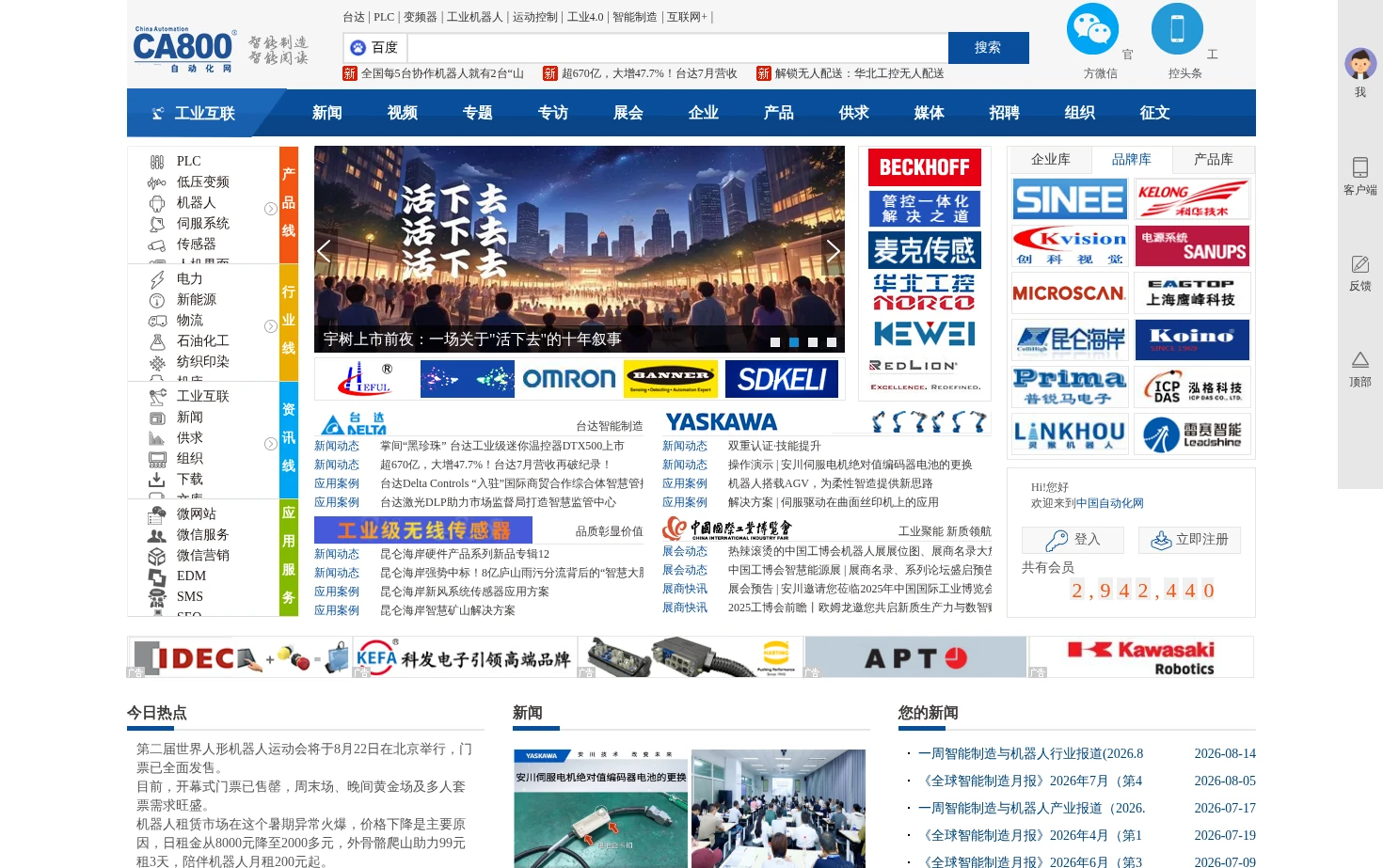Click the 下载 download icon
This screenshot has height=868, width=1383.
point(157,480)
